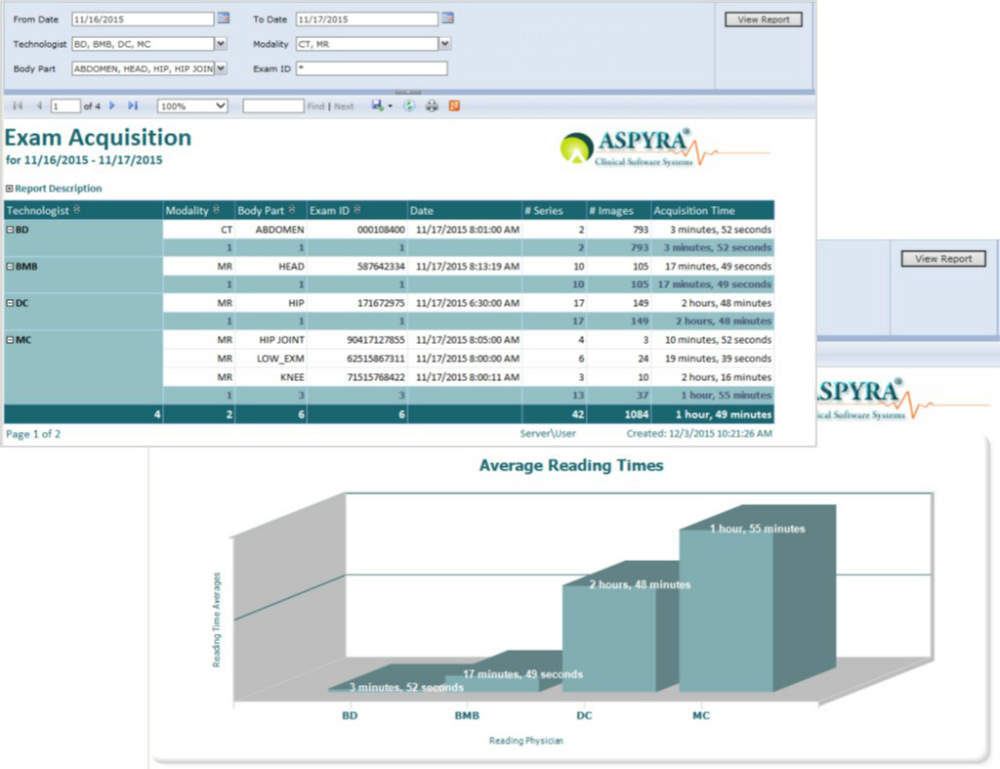Click the export save icon
1000x769 pixels.
click(x=377, y=105)
